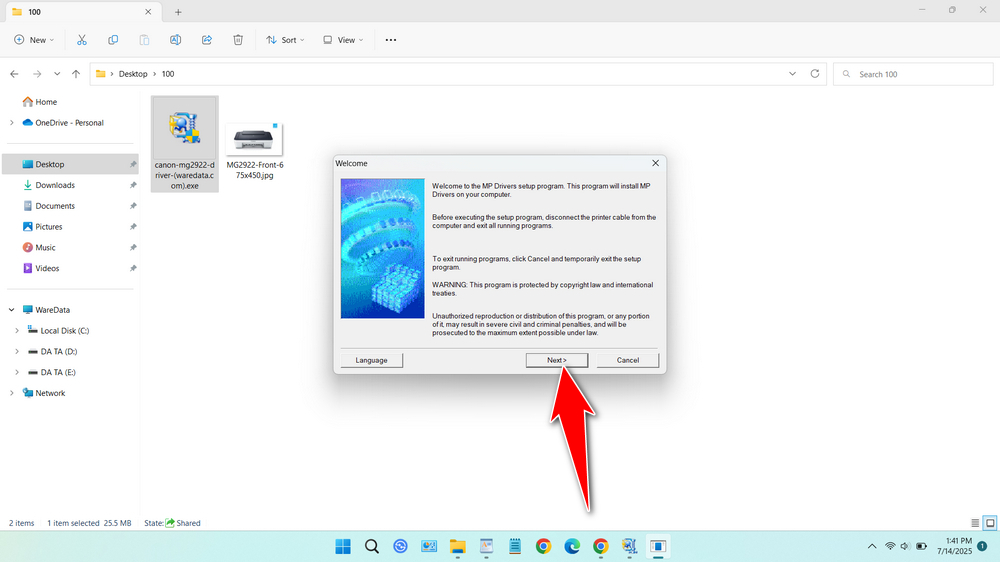Expand the Network tree node
Viewport: 1000px width, 562px height.
click(x=11, y=393)
